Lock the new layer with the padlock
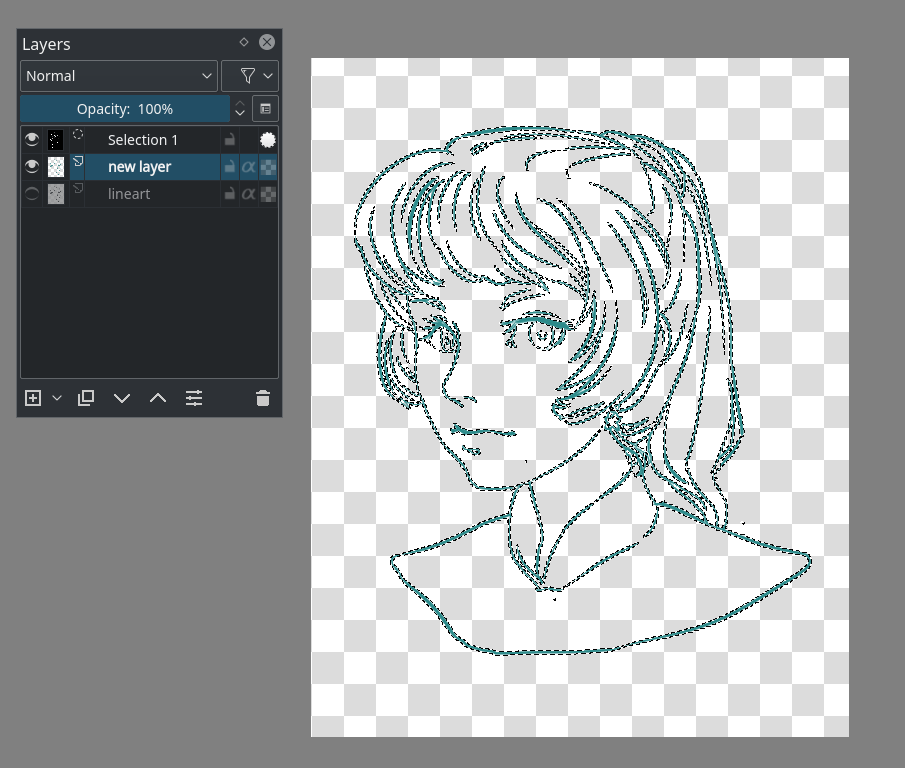 point(229,167)
